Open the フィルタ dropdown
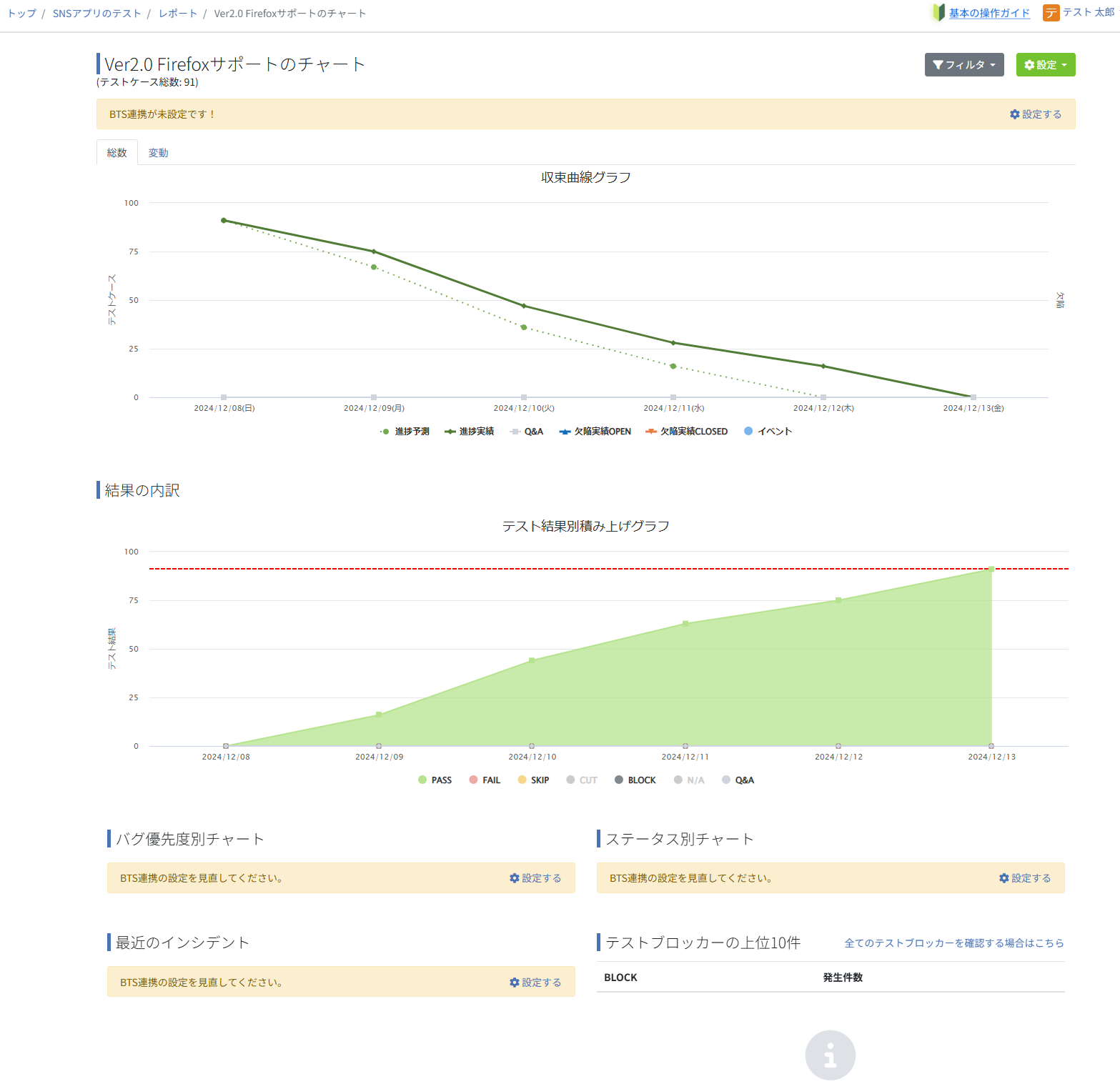This screenshot has height=1084, width=1120. pyautogui.click(x=964, y=65)
